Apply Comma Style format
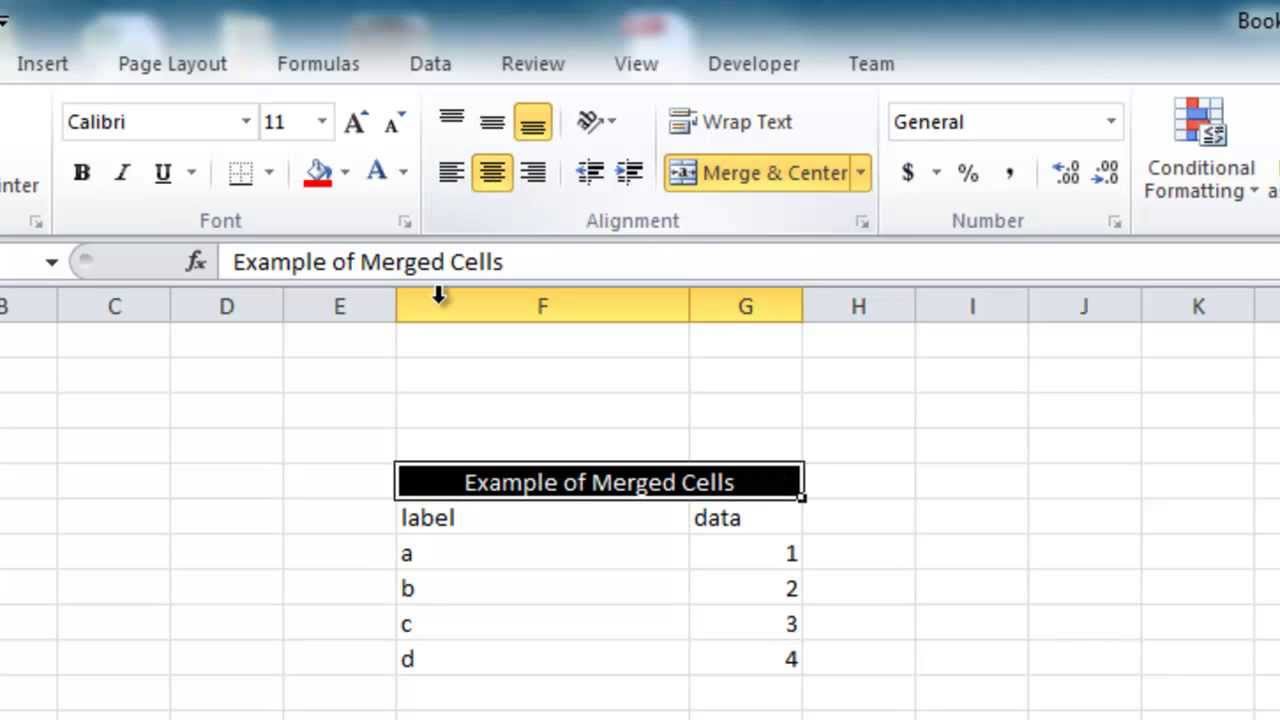Screen dimensions: 1280x720 1009,172
